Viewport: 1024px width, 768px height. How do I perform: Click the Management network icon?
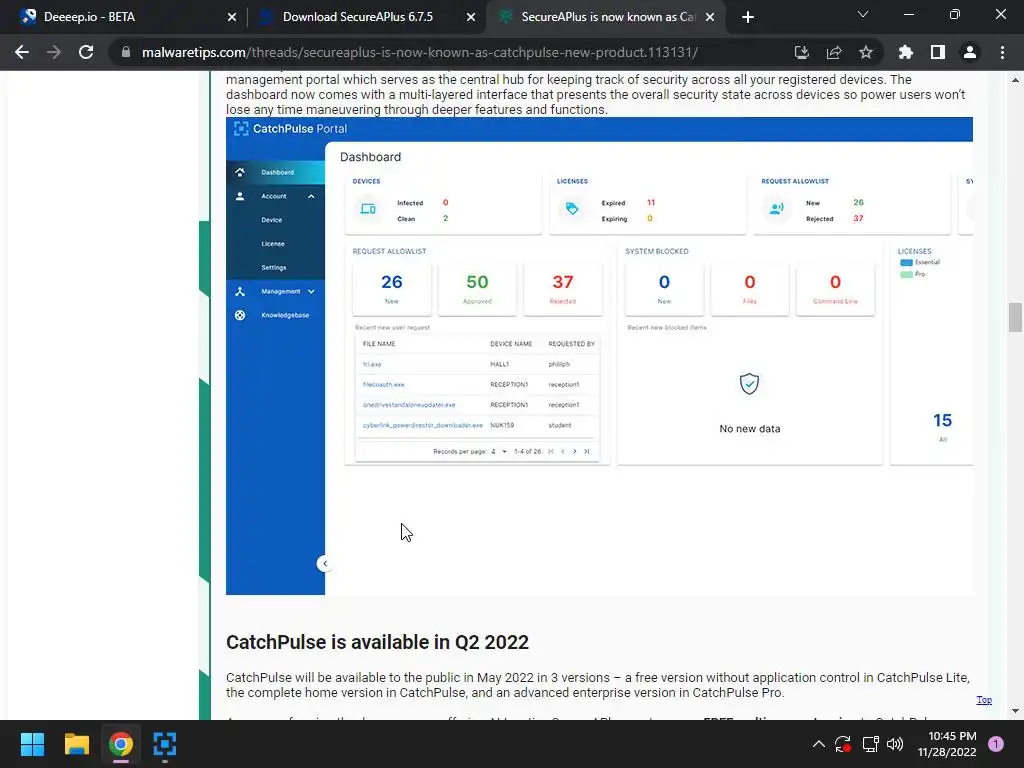coord(240,291)
